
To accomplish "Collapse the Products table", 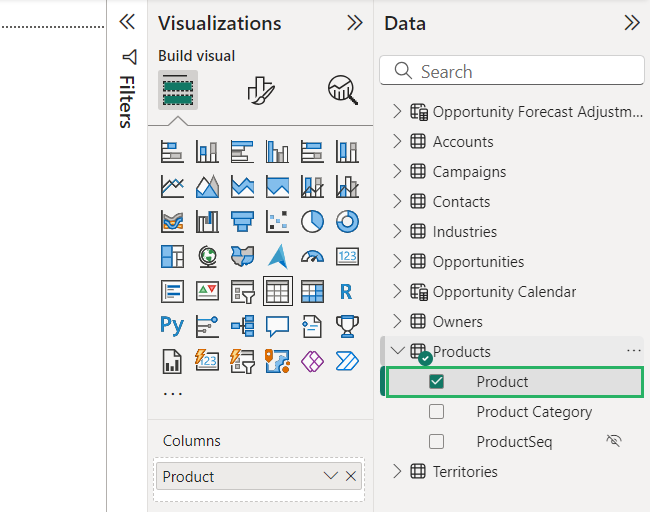I will point(397,352).
